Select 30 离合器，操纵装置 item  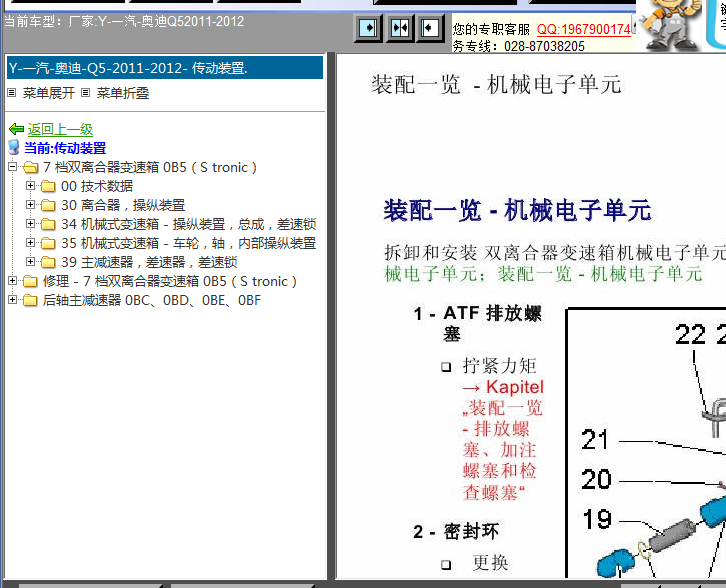pyautogui.click(x=123, y=205)
